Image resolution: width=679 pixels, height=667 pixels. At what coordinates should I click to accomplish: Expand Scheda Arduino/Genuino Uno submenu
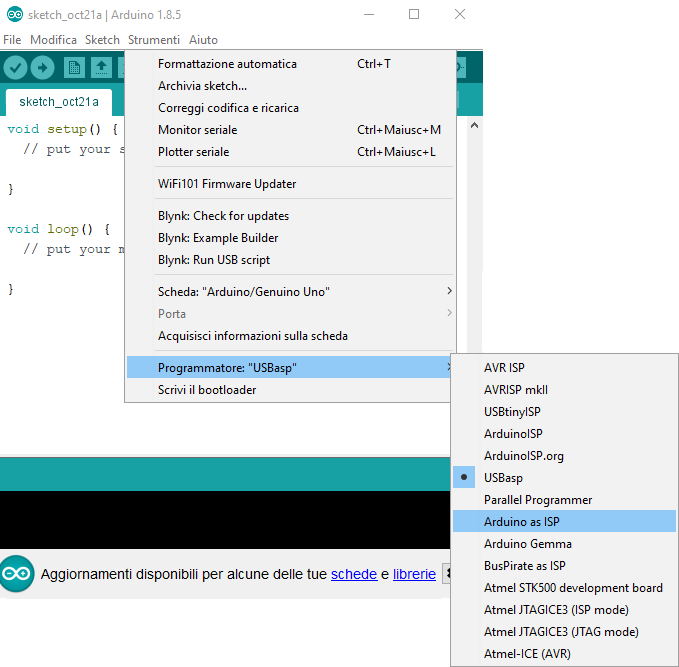pos(290,291)
